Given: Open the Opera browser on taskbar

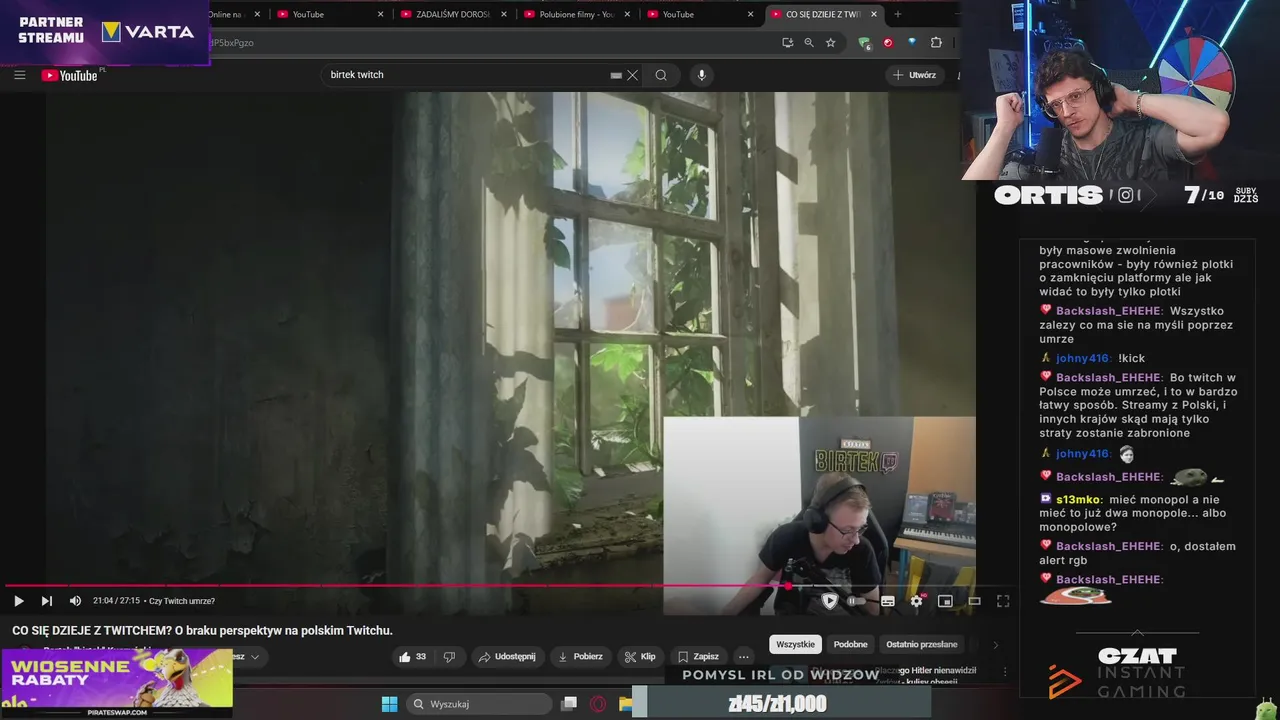Looking at the screenshot, I should (x=598, y=704).
